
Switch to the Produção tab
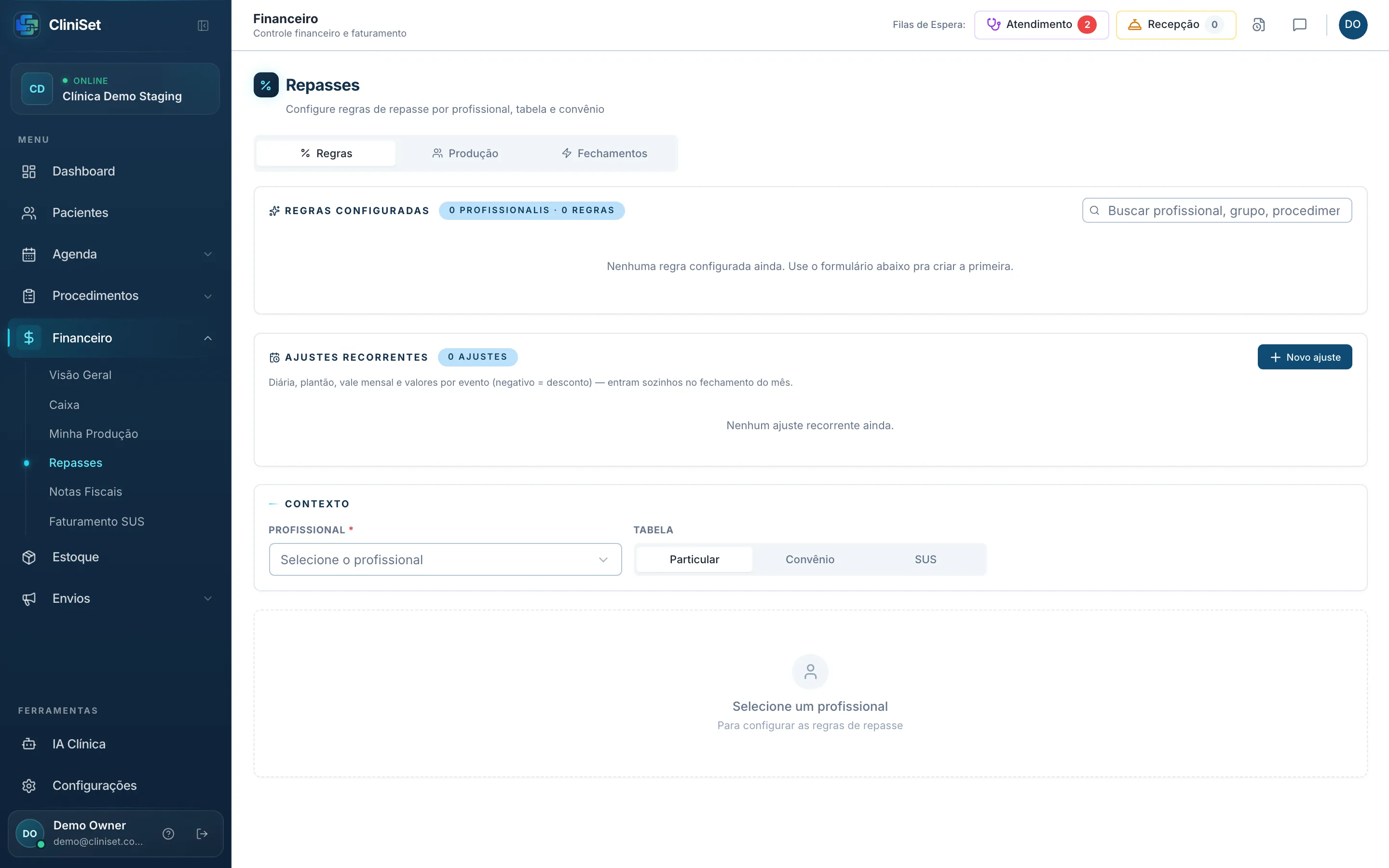point(465,153)
